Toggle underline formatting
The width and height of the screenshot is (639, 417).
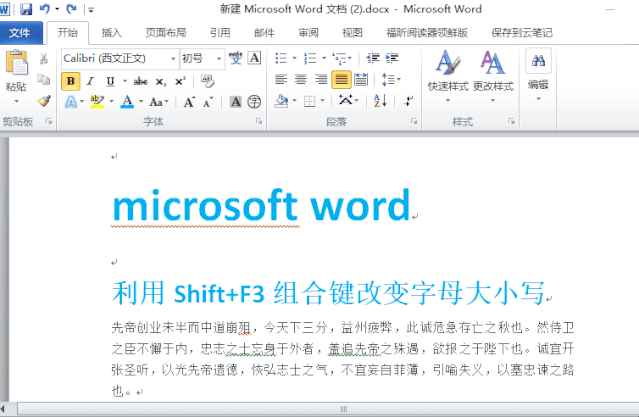pos(110,82)
